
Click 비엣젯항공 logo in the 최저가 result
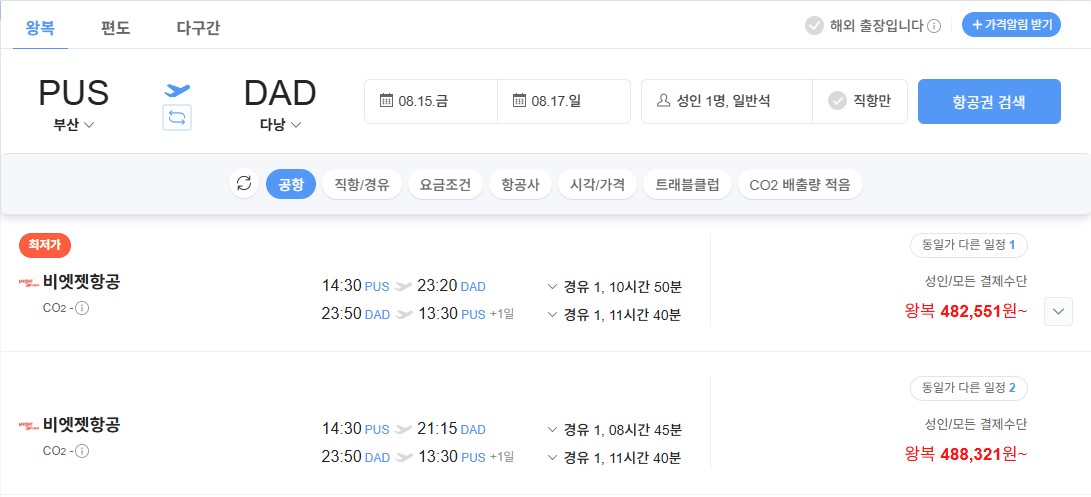pyautogui.click(x=29, y=283)
